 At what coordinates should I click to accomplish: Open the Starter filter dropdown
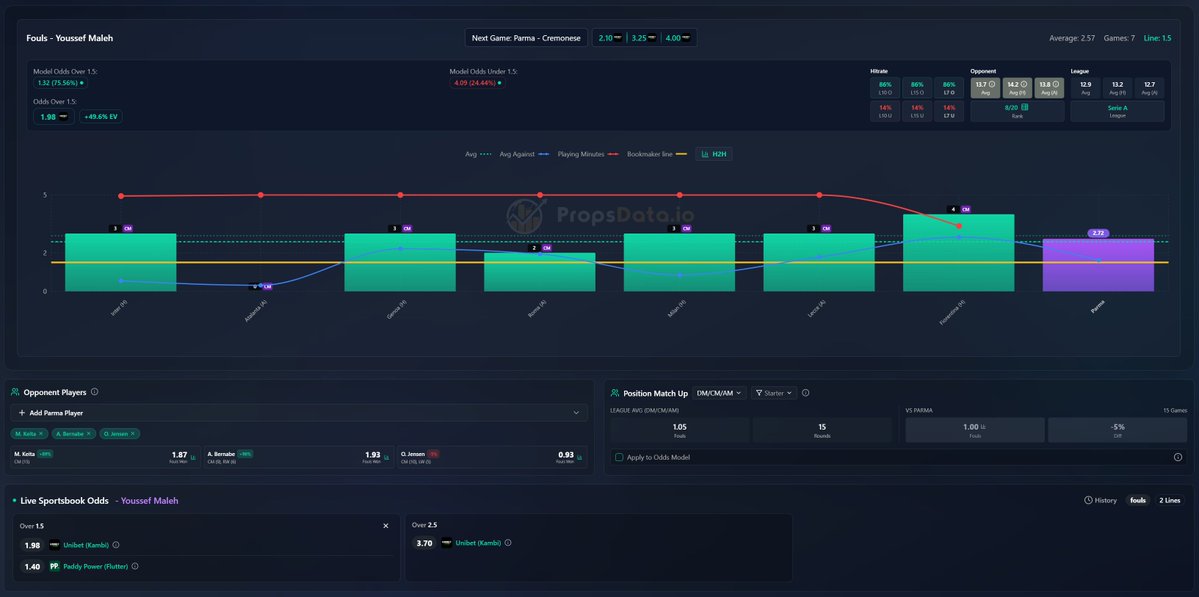pos(774,393)
